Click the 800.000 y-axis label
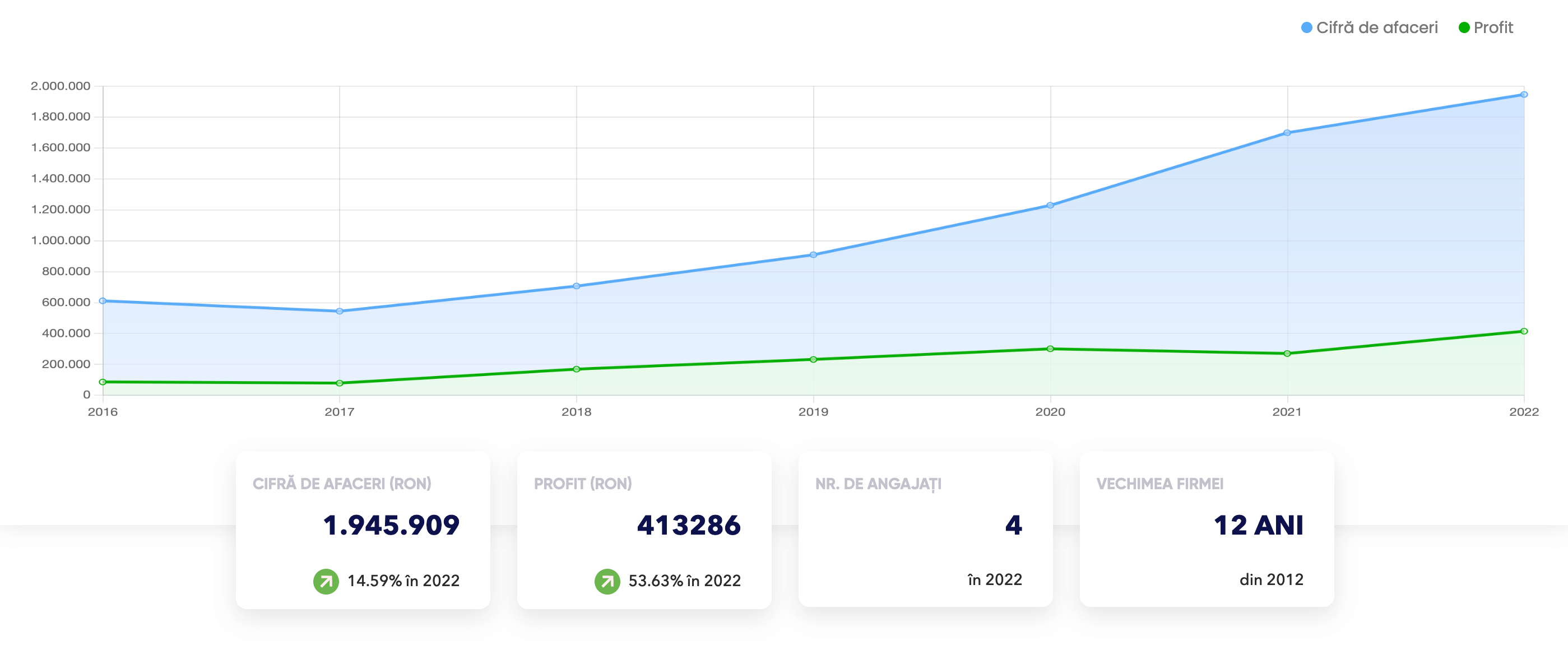 (66, 271)
